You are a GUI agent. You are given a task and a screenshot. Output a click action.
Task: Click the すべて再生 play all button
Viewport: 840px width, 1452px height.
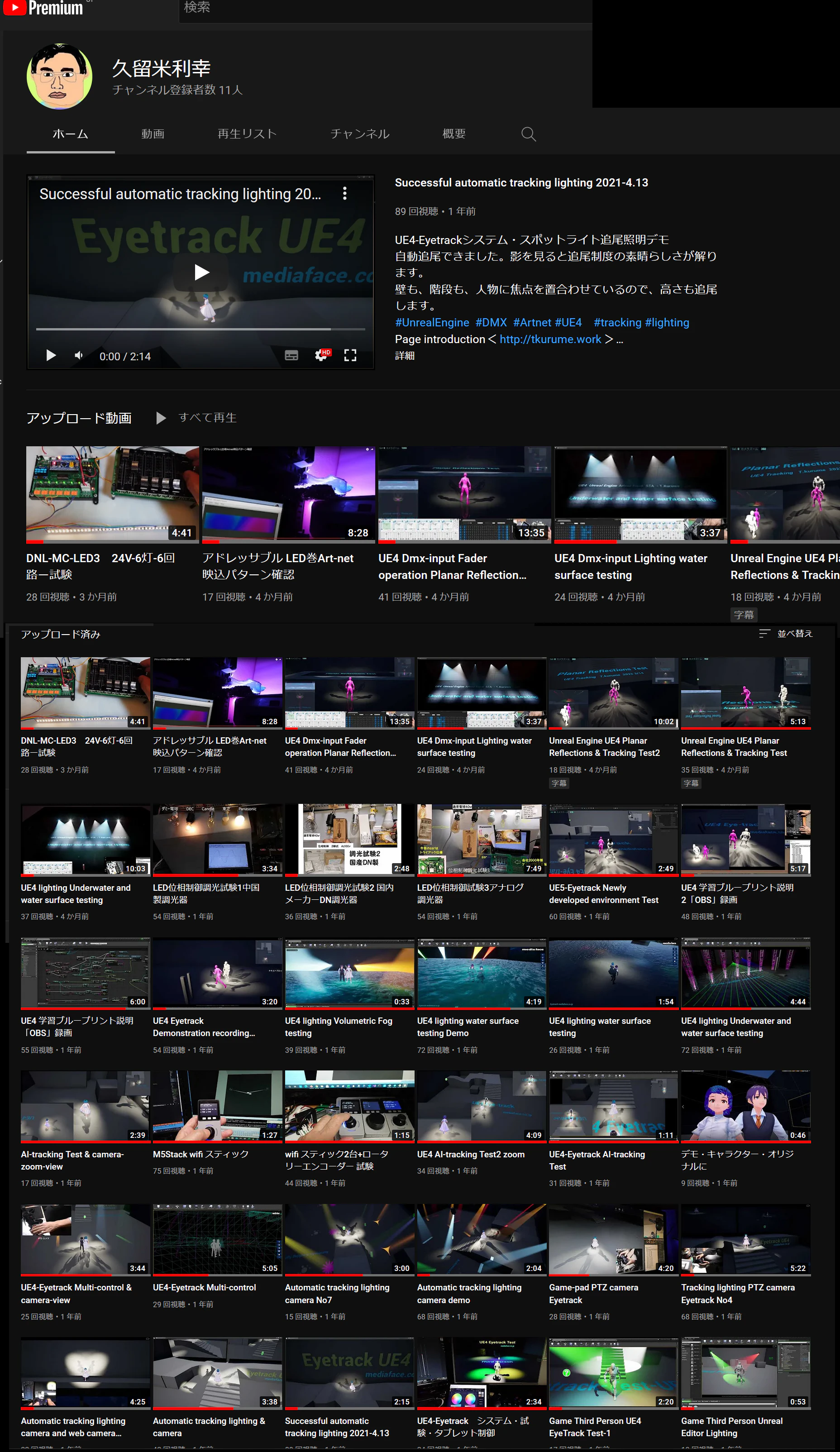pos(196,418)
